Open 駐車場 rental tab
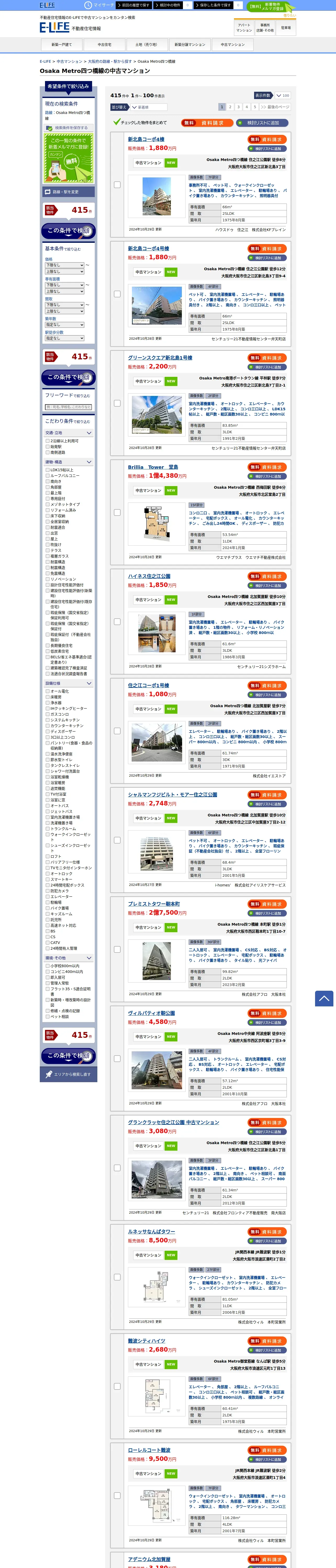 pos(286,28)
